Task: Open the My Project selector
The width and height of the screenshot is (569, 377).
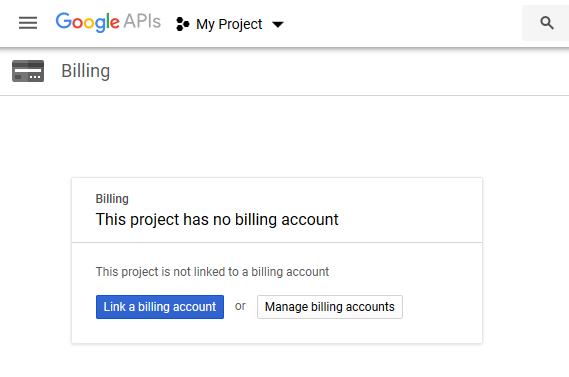Action: coord(230,24)
